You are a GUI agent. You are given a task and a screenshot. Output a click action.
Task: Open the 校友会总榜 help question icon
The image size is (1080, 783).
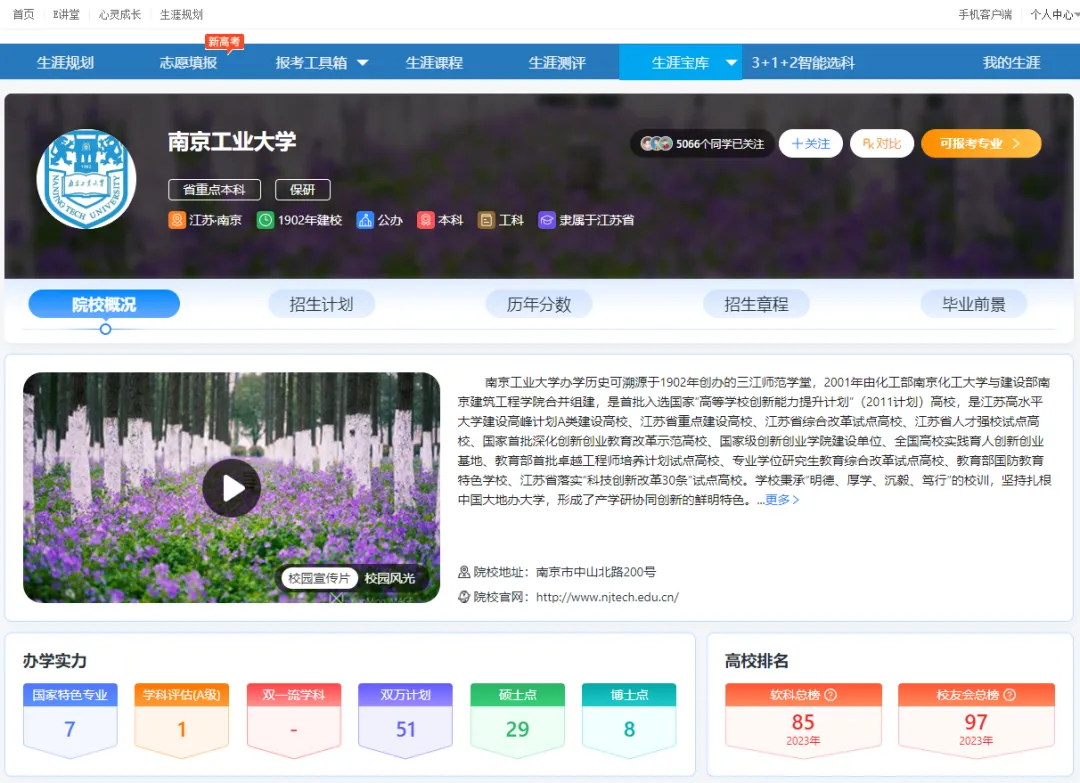tap(1010, 695)
